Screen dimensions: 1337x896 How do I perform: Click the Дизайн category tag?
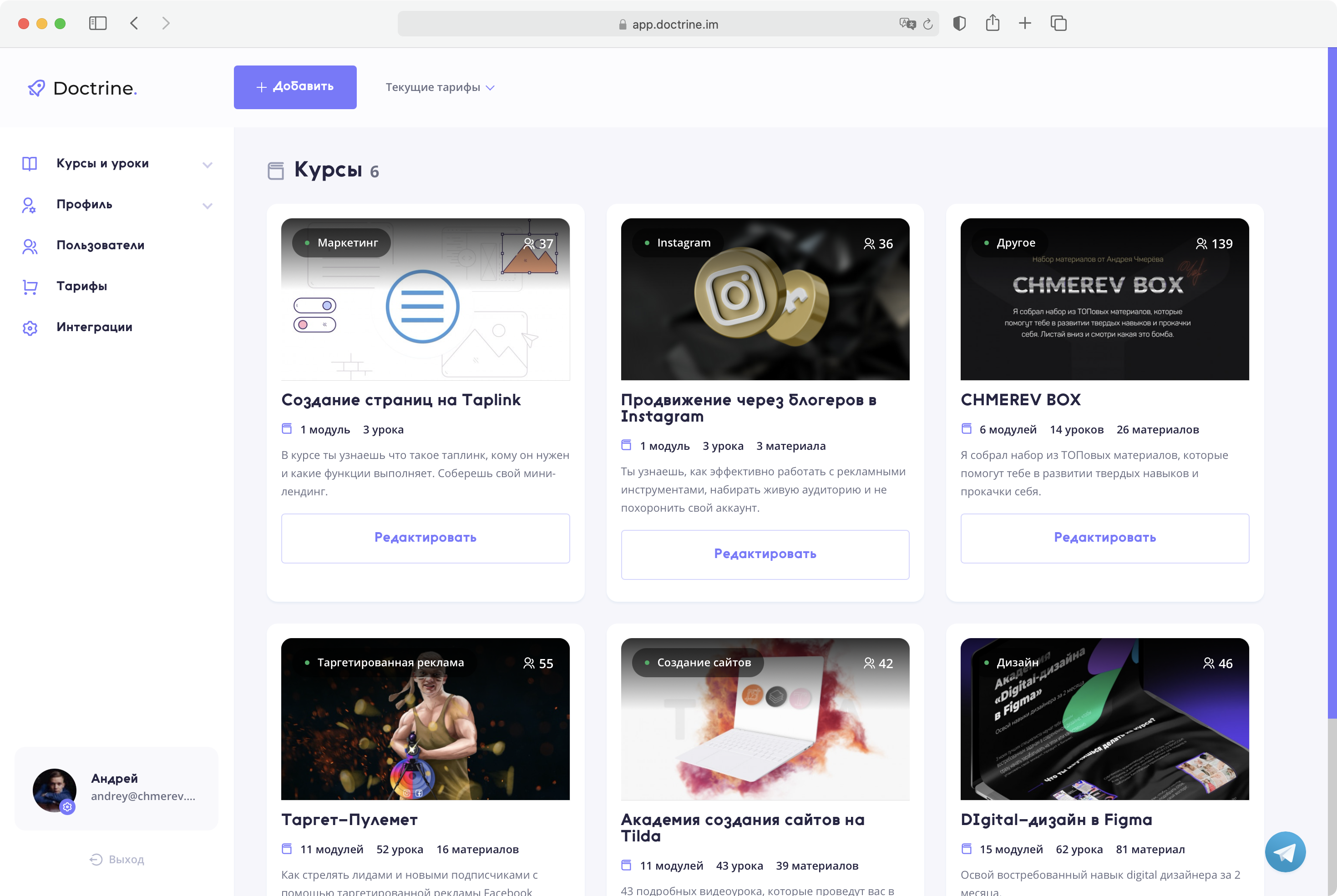pos(1012,663)
